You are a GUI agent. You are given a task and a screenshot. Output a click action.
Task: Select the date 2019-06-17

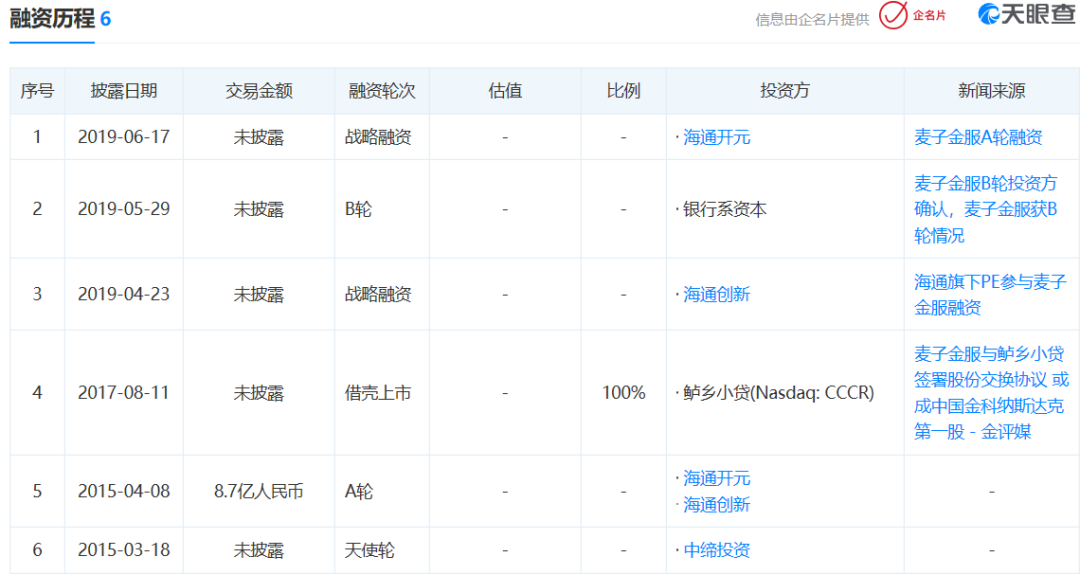pyautogui.click(x=124, y=137)
